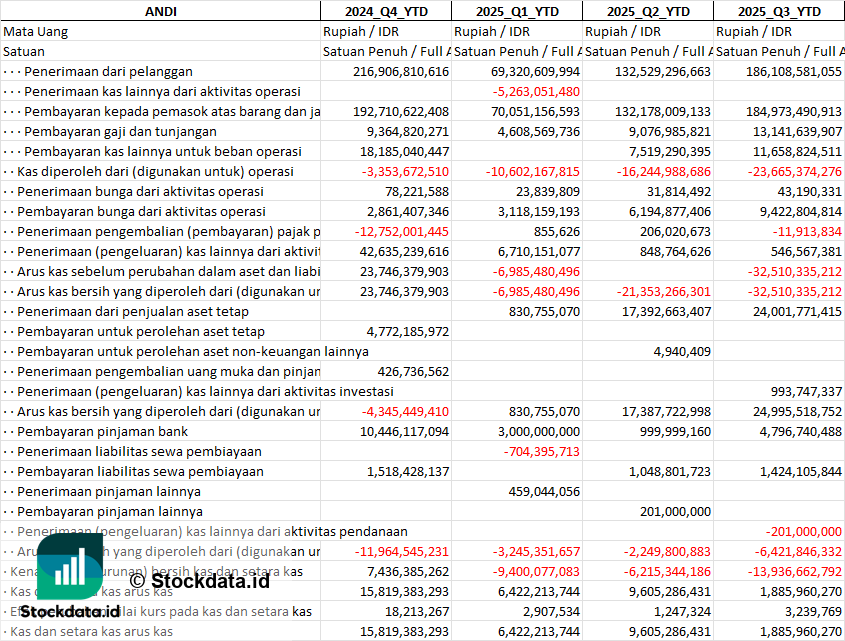Click value 1,424,105,844

point(801,471)
